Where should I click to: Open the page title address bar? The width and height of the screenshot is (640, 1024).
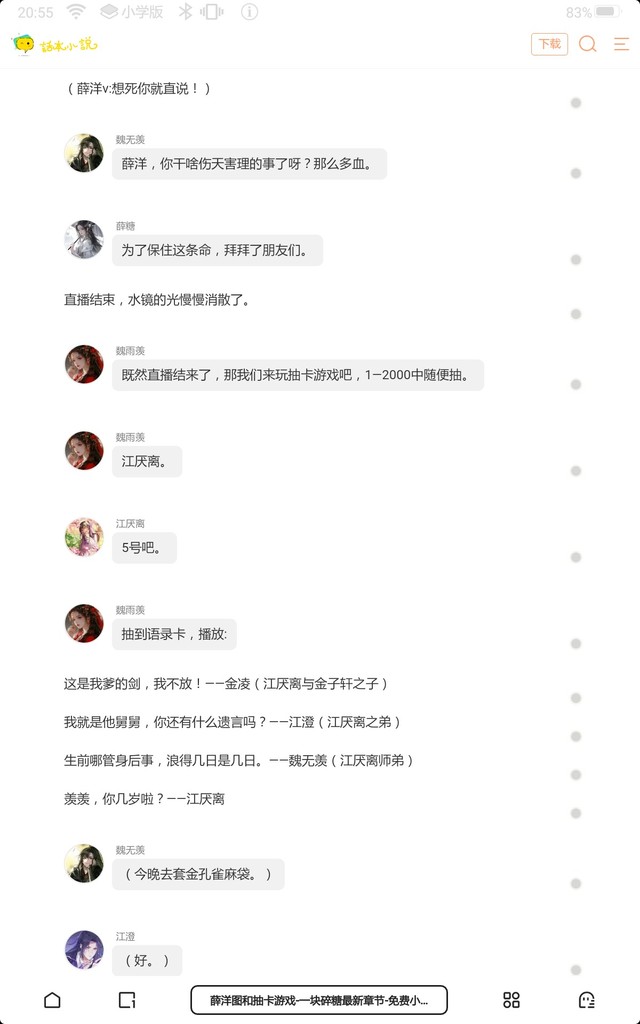319,1000
